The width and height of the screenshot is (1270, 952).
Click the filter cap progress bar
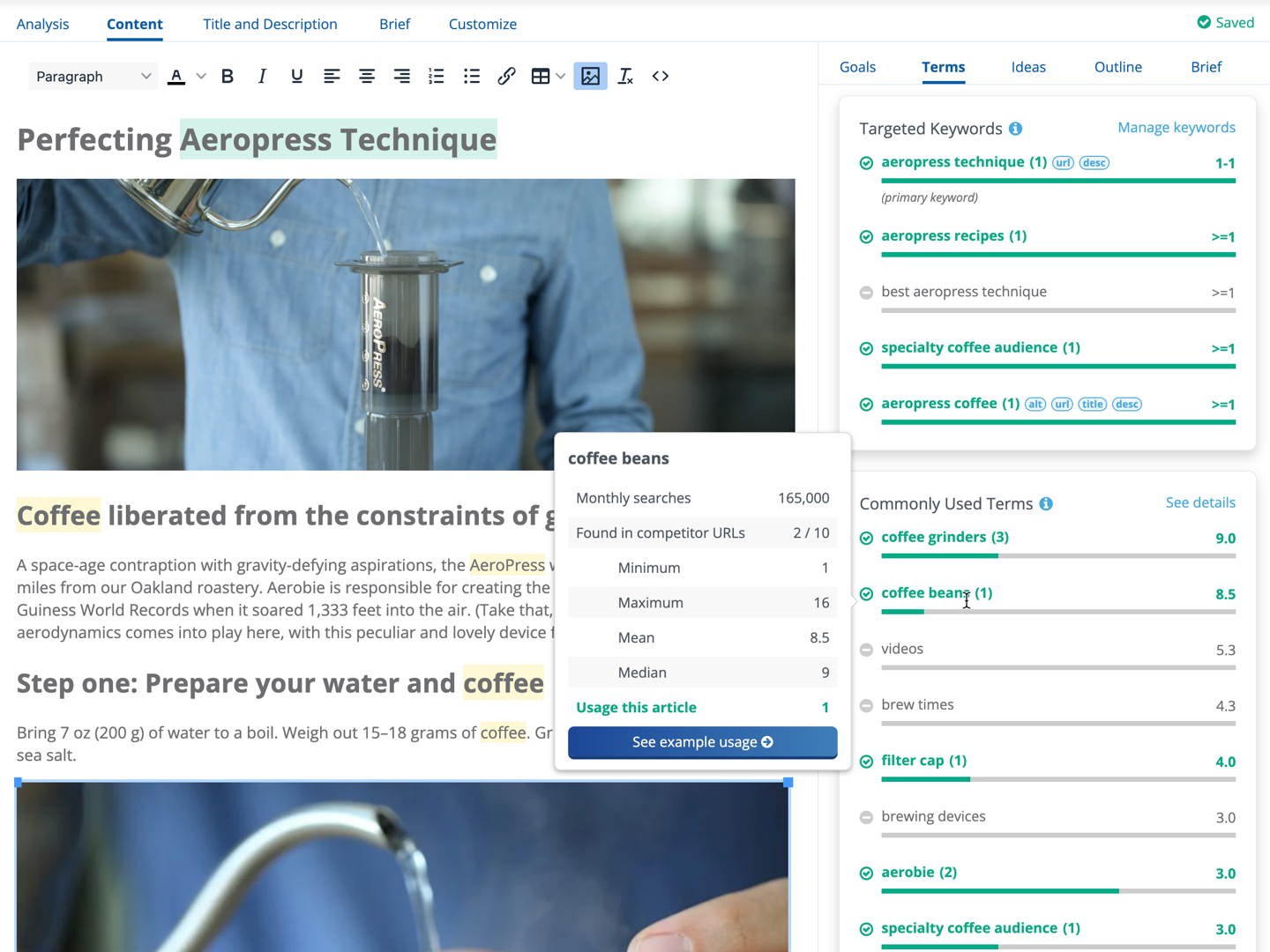click(x=1058, y=779)
